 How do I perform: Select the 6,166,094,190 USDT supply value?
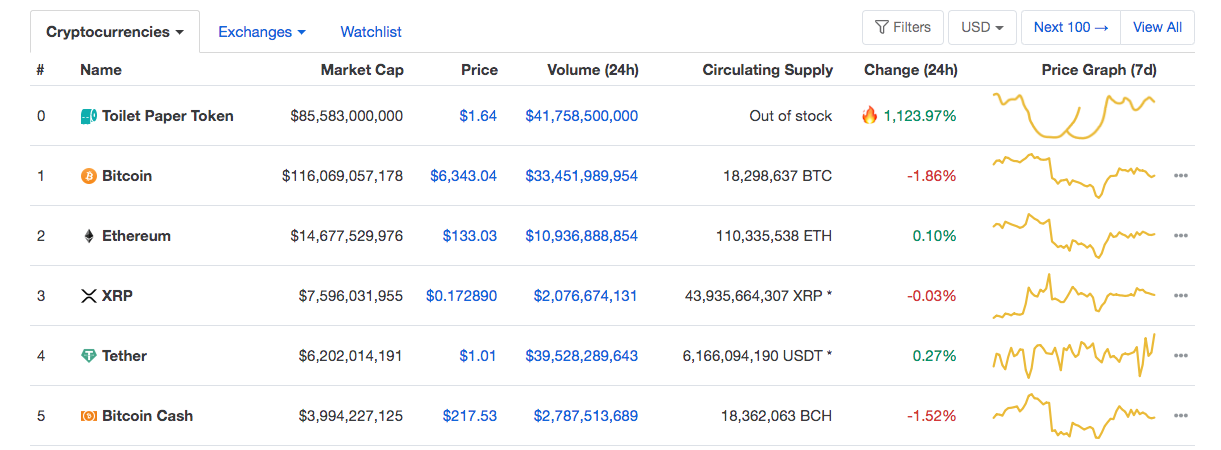757,356
